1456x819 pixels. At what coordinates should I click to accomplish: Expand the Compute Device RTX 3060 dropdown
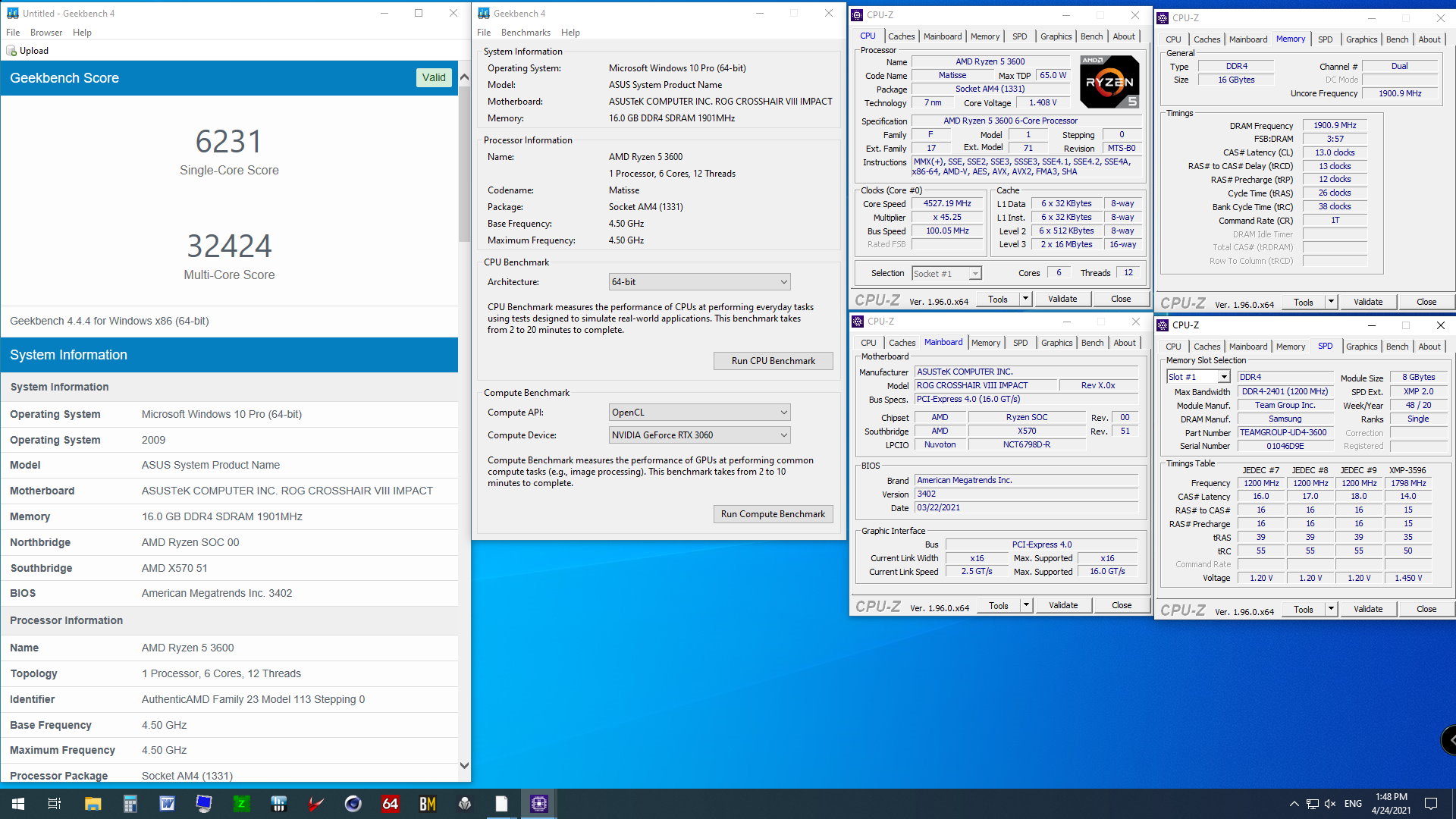click(699, 435)
